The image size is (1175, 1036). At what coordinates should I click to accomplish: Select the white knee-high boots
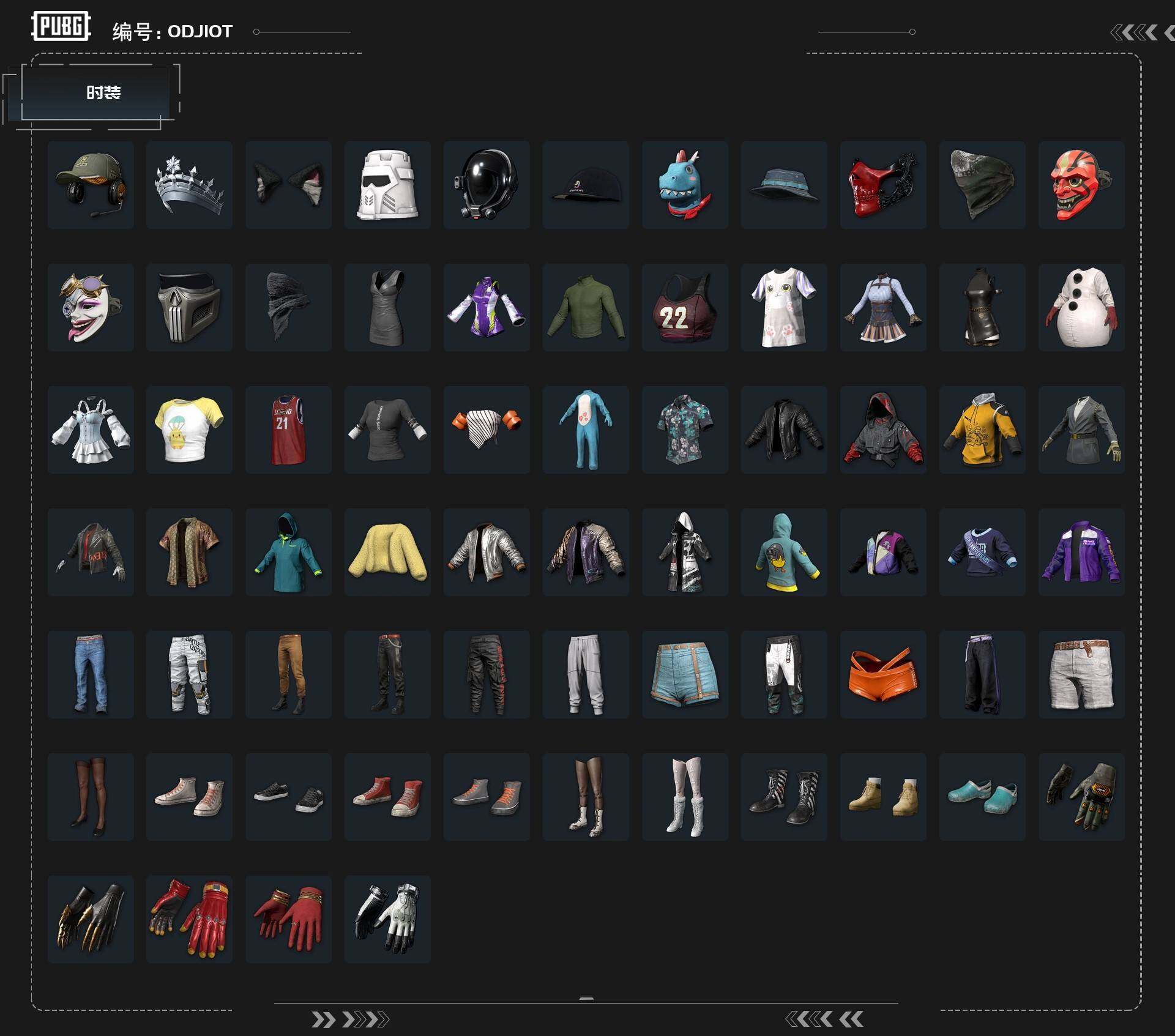click(685, 797)
